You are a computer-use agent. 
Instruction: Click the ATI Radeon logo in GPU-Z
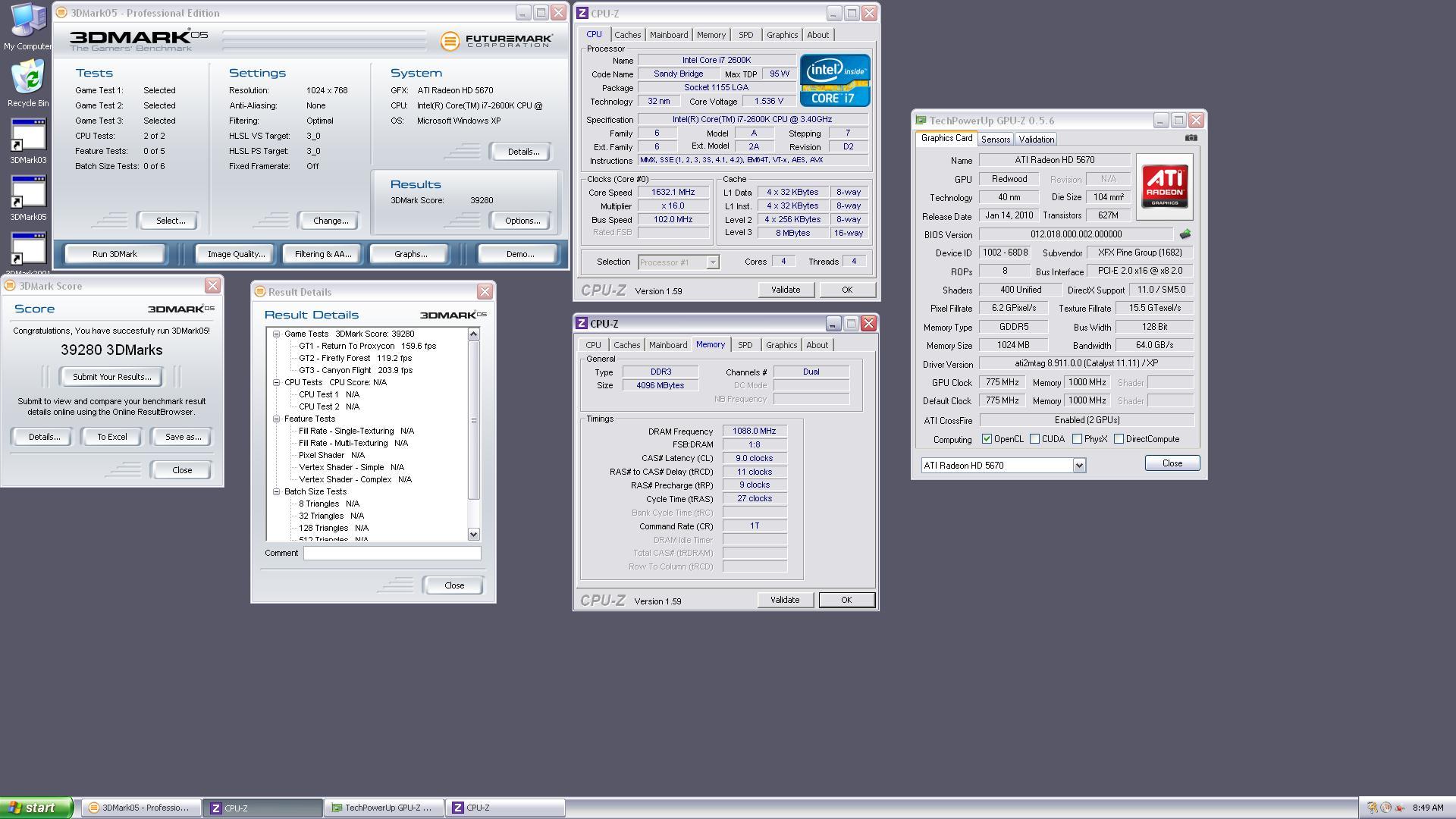[1165, 187]
